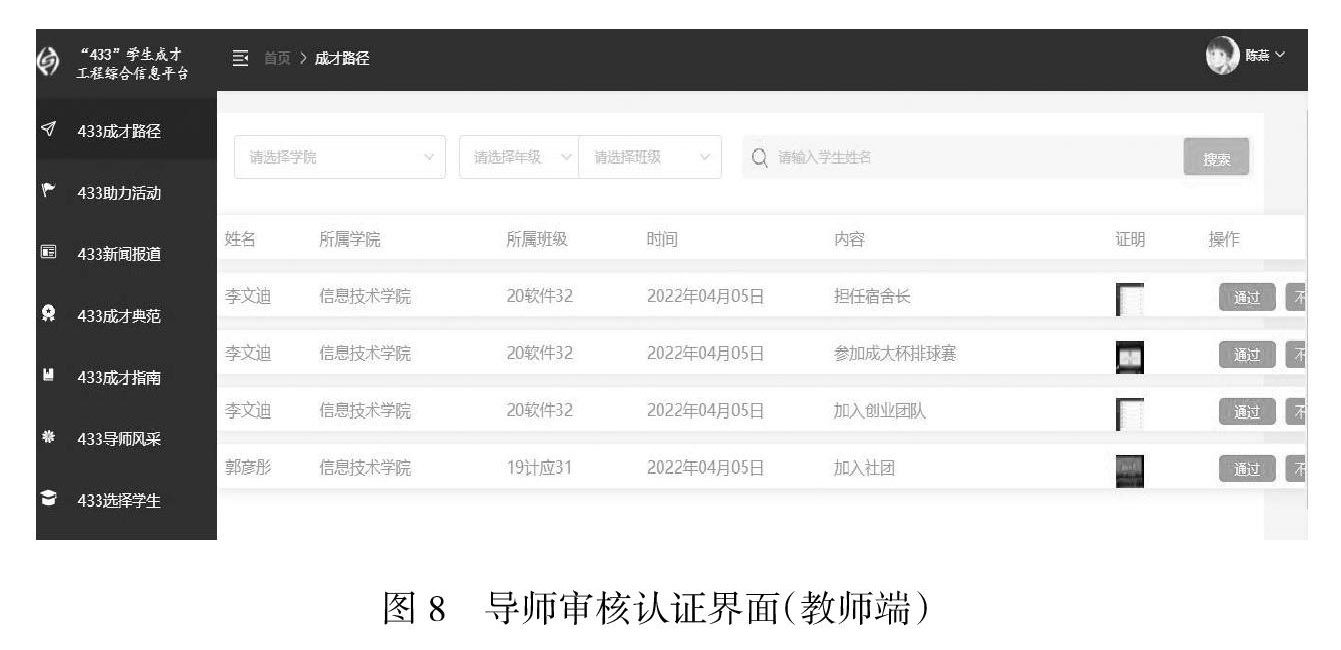Image resolution: width=1341 pixels, height=650 pixels.
Task: Click 首页 in the breadcrumb
Action: tap(277, 59)
